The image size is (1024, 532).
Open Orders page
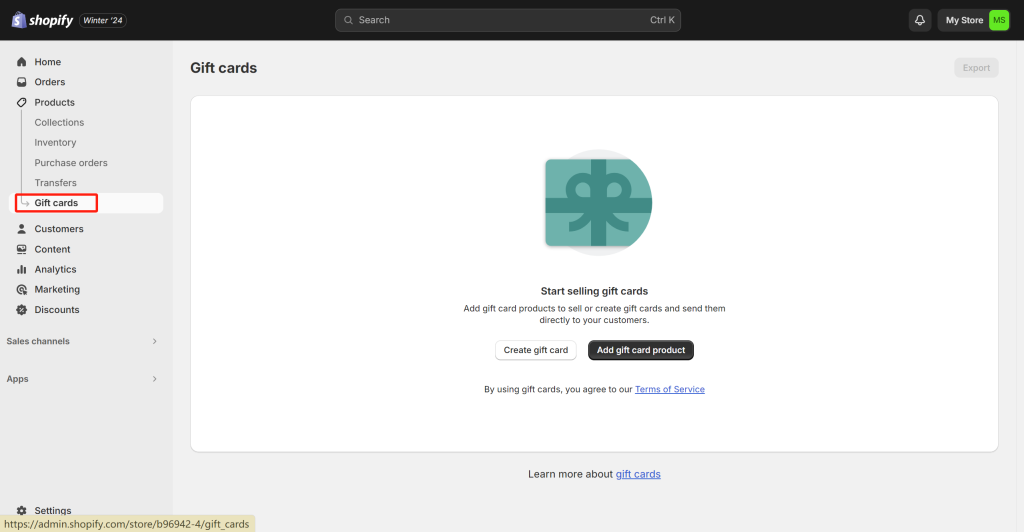(50, 82)
